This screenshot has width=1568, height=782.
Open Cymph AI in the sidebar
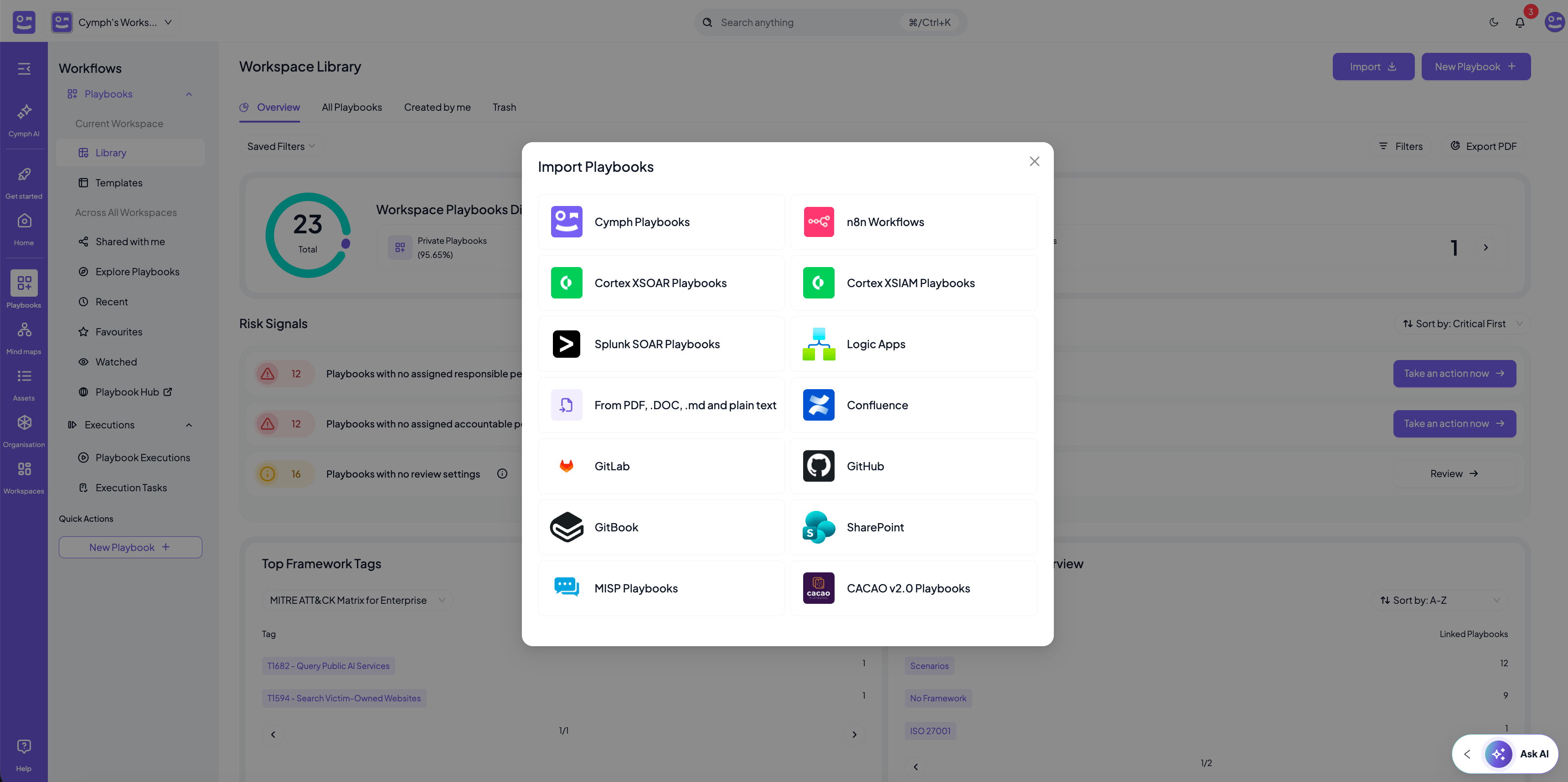24,120
